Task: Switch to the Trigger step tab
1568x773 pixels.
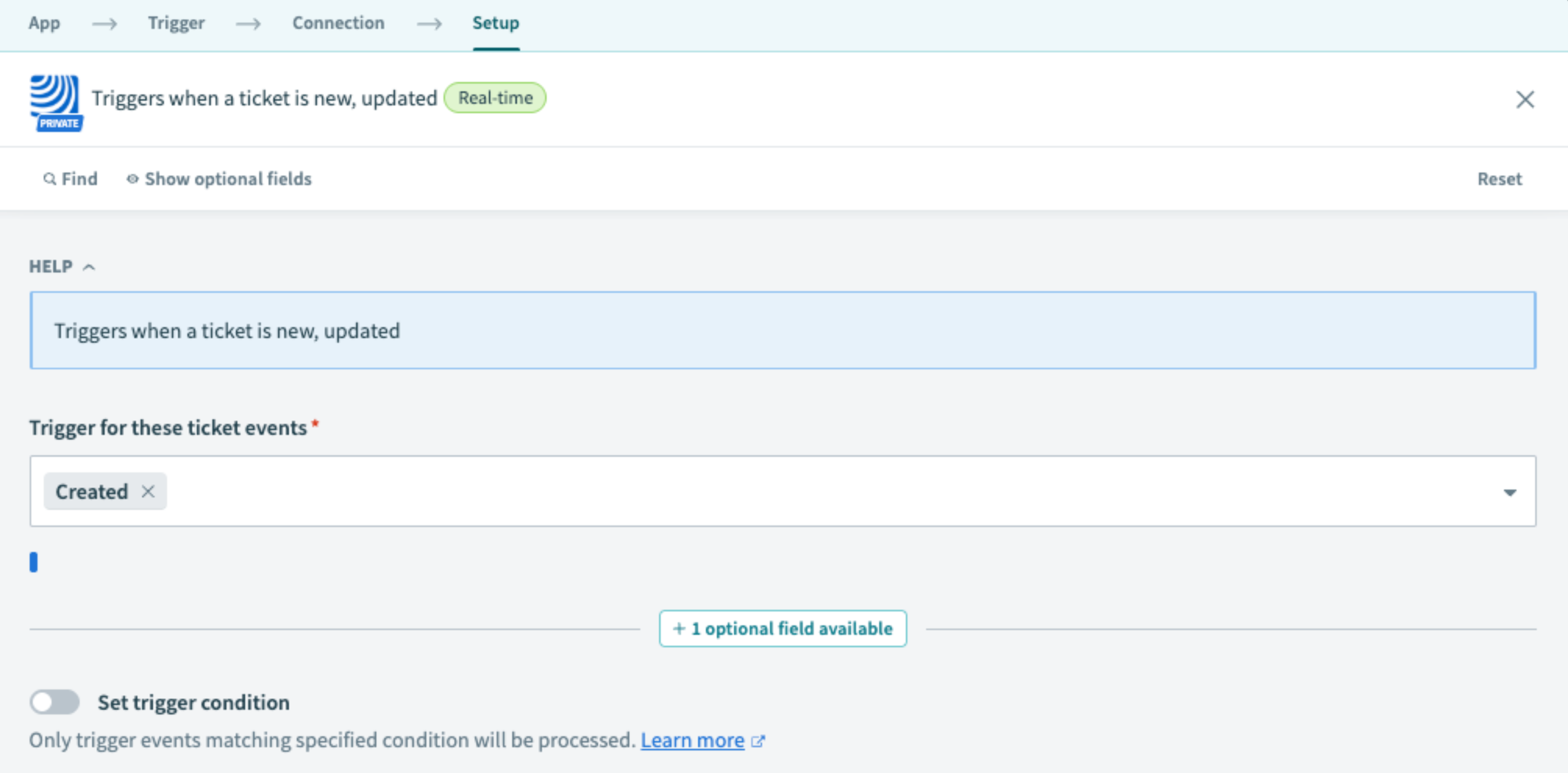Action: coord(176,23)
